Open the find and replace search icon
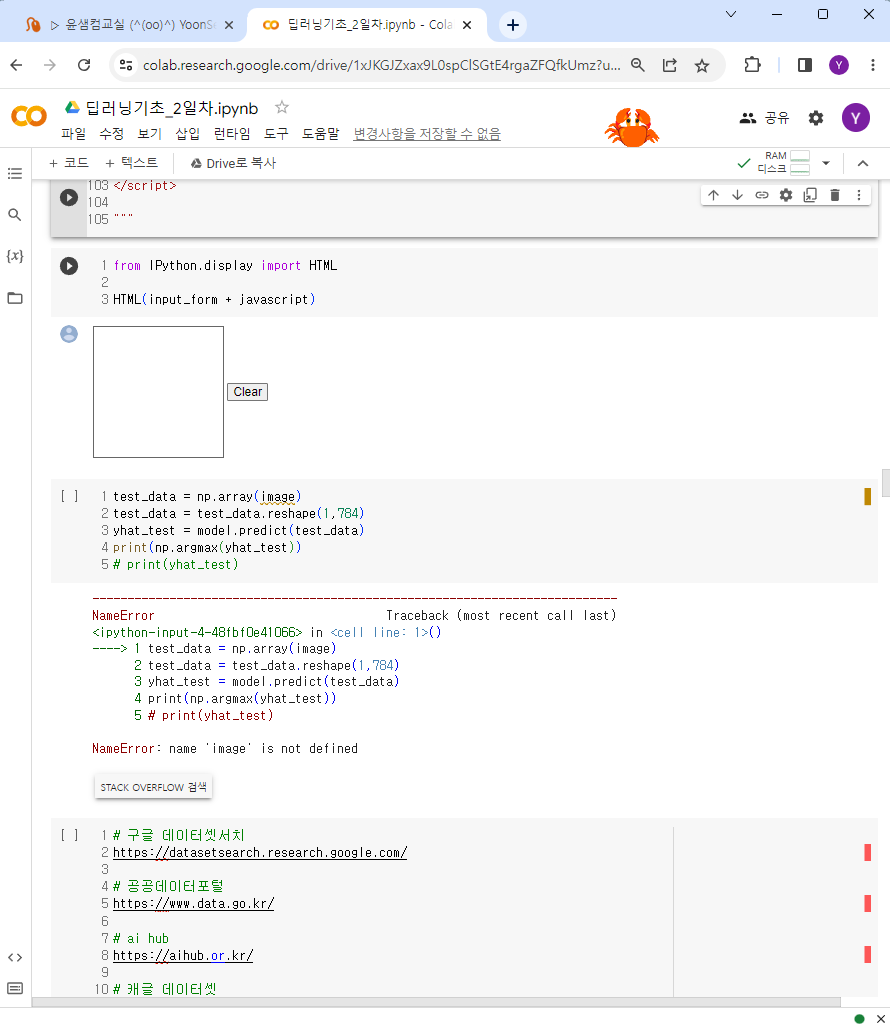The width and height of the screenshot is (890, 1027). tap(15, 215)
